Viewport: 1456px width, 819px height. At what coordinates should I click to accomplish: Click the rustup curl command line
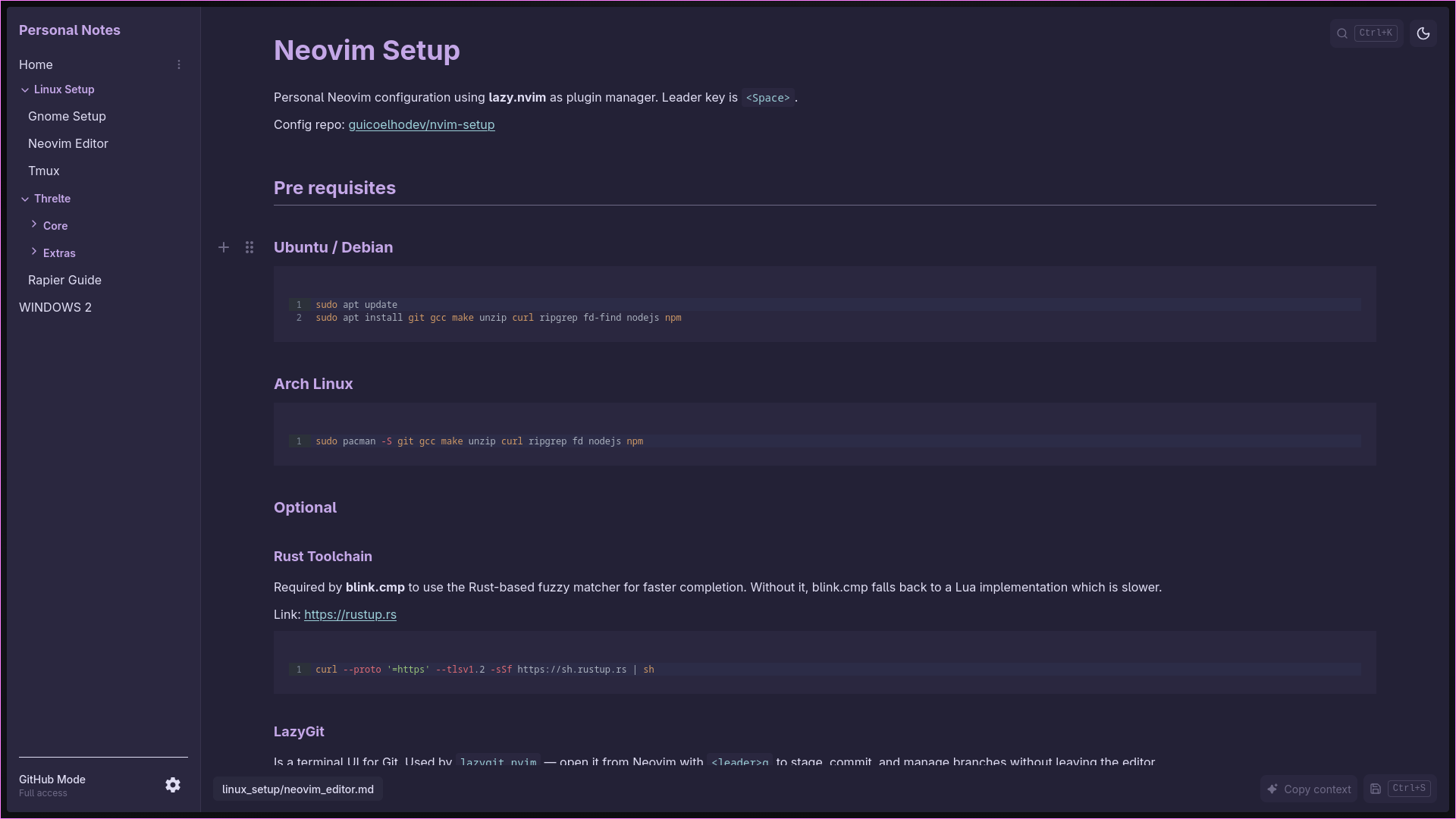click(485, 670)
